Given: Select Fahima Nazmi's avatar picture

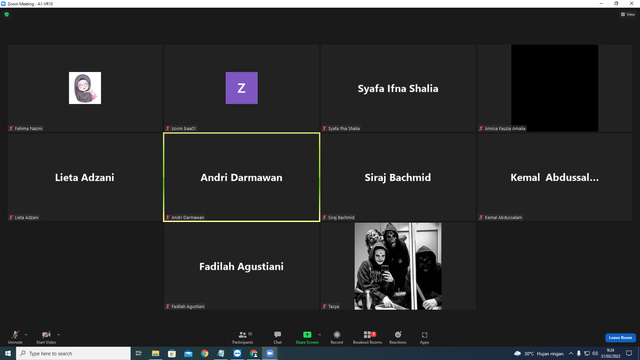Looking at the screenshot, I should [85, 88].
